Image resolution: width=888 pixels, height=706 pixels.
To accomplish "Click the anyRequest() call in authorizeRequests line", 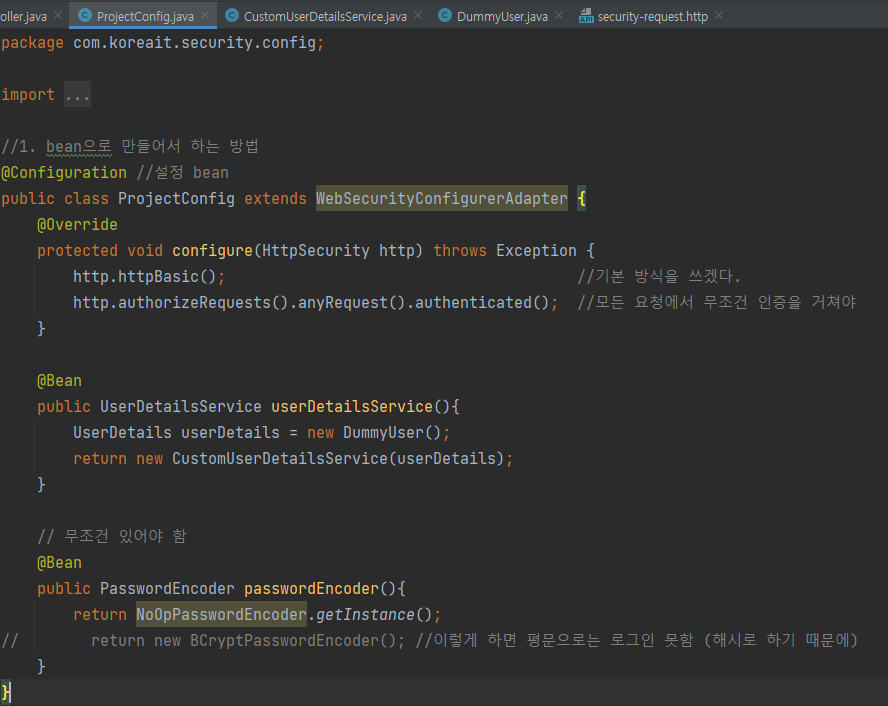I will 351,302.
